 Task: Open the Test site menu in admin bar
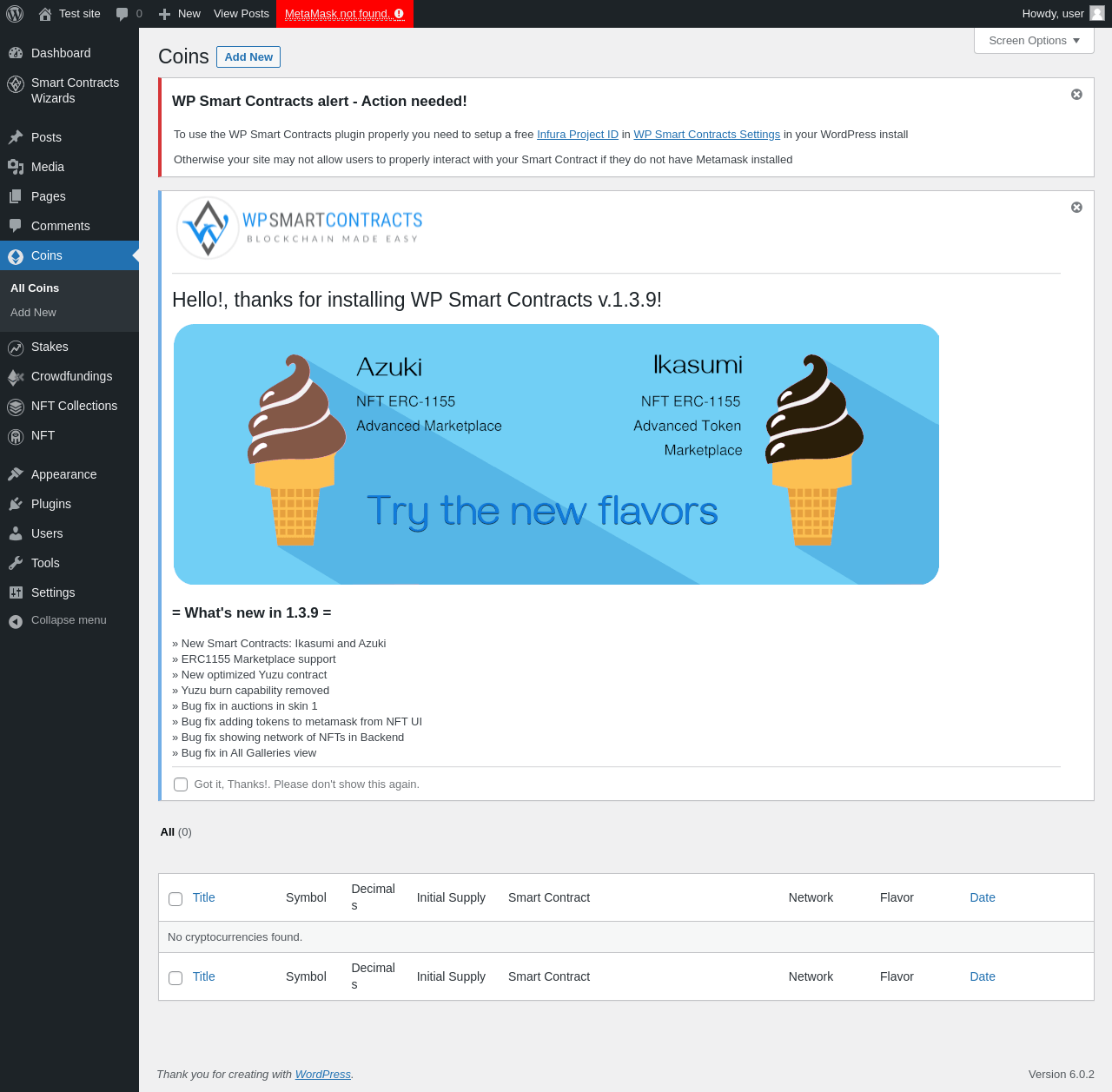click(69, 14)
